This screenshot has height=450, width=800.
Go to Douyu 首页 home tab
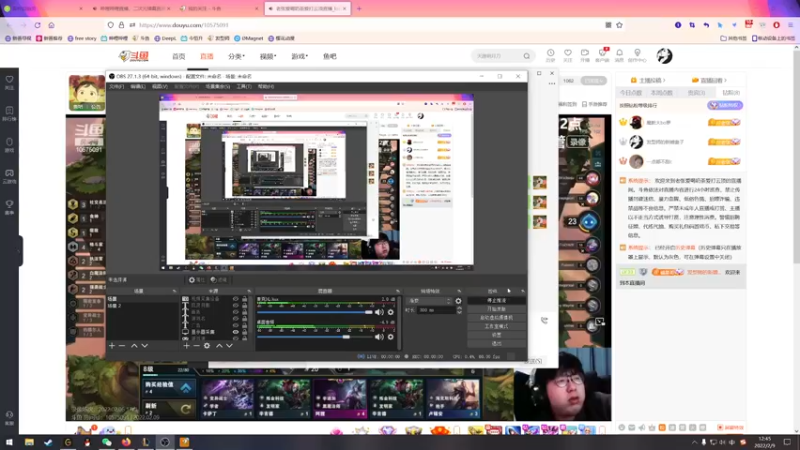tap(179, 57)
